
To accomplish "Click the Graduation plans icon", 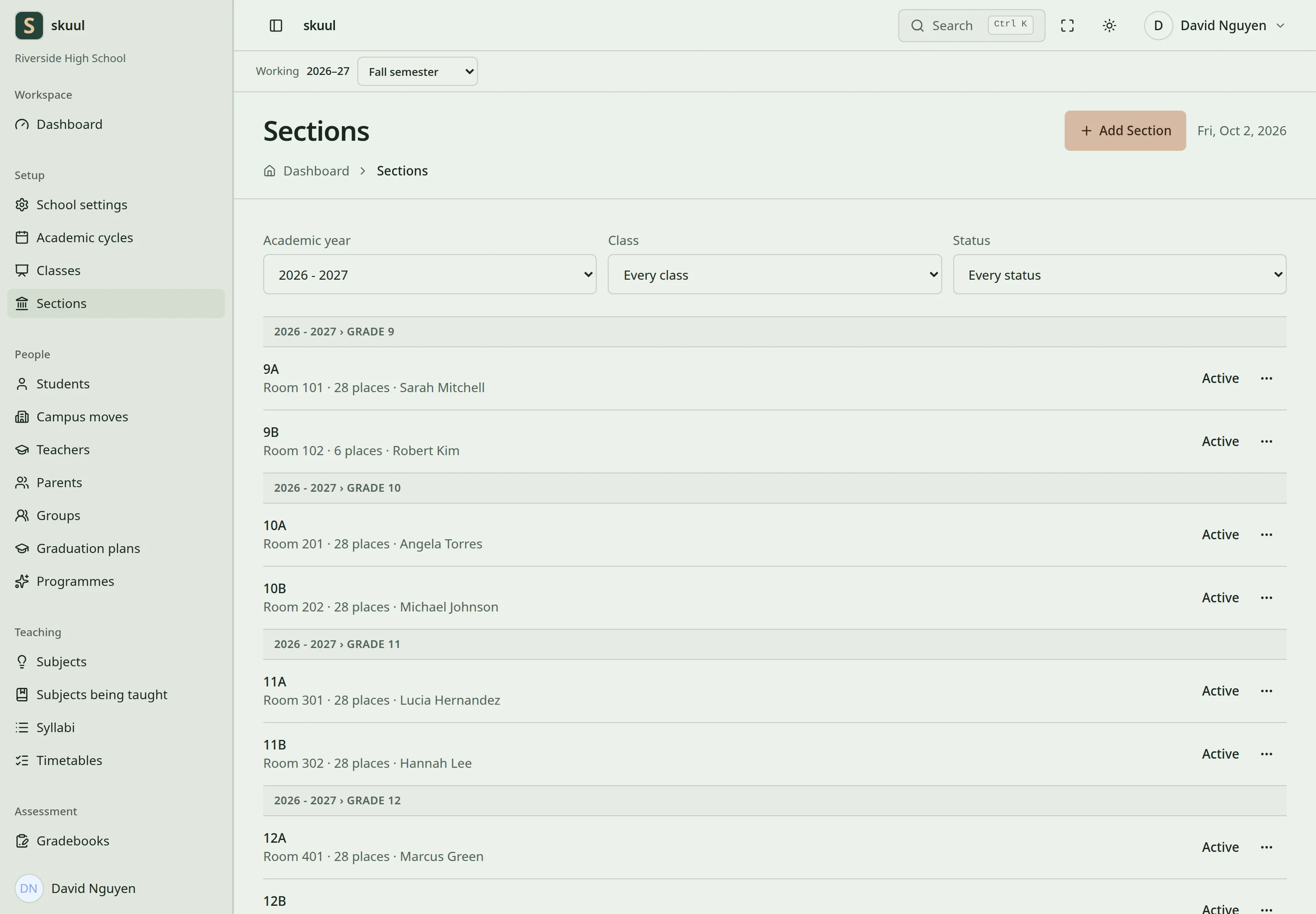I will tap(22, 549).
